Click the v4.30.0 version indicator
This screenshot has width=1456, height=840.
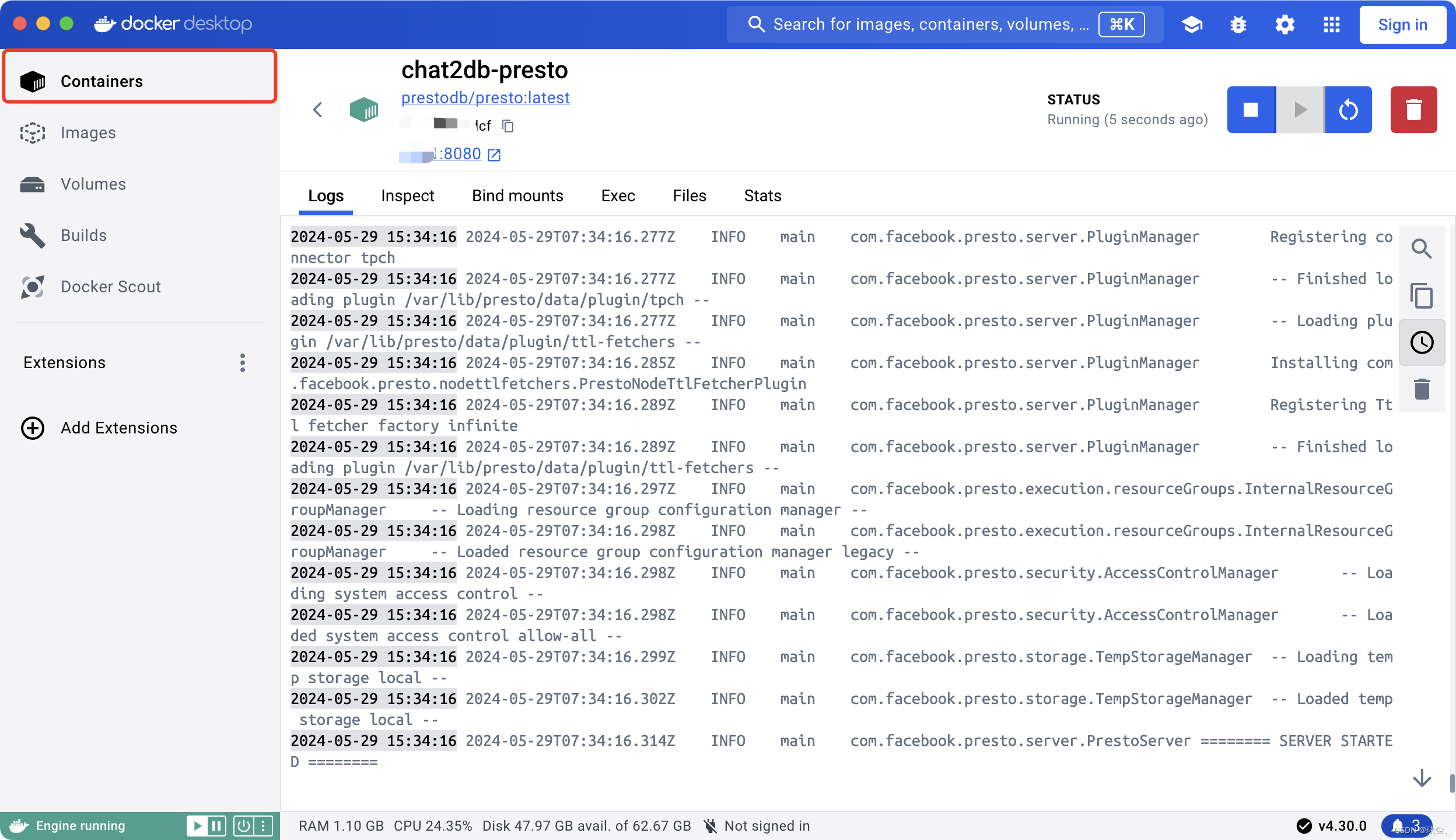tap(1332, 826)
